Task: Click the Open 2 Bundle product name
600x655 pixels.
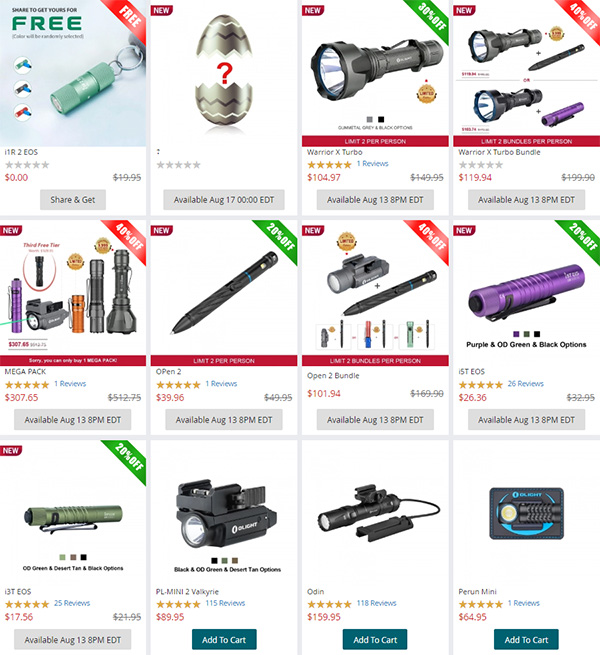Action: [x=333, y=376]
